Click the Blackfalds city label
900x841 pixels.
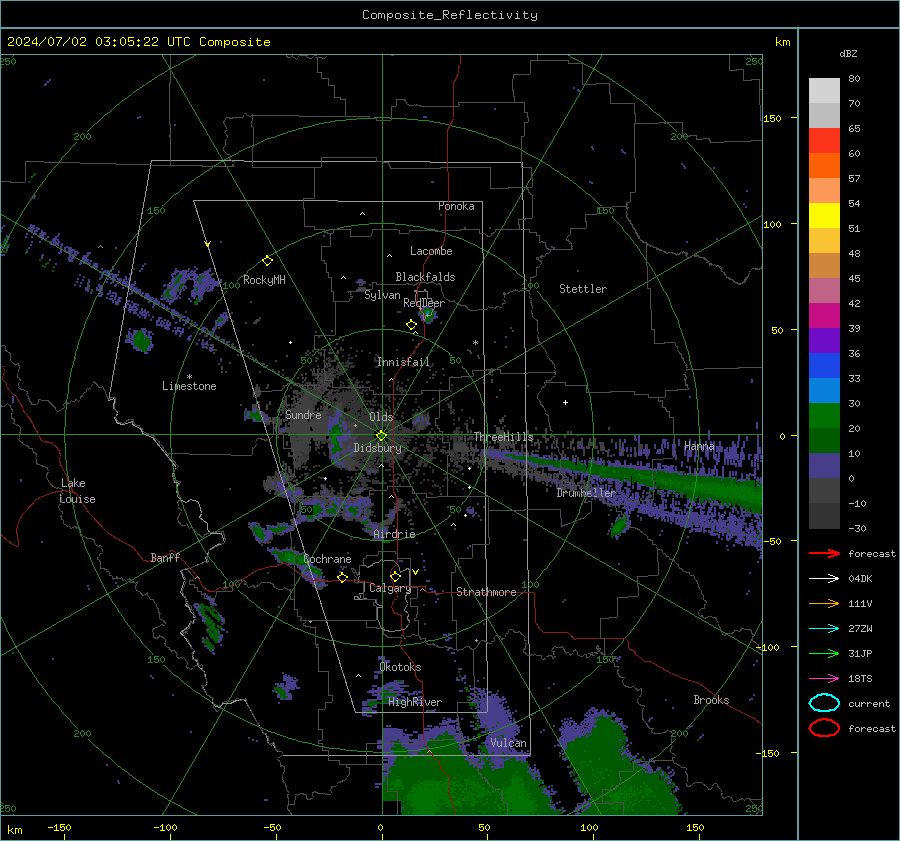point(425,277)
